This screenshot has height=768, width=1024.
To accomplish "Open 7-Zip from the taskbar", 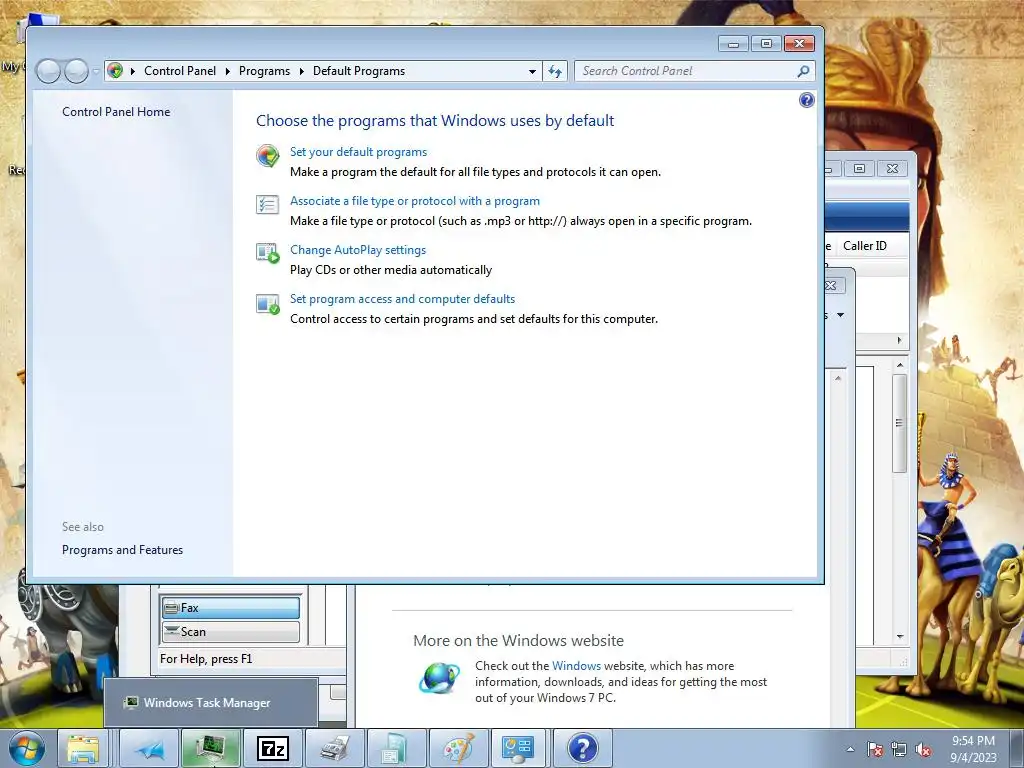I will coord(273,748).
